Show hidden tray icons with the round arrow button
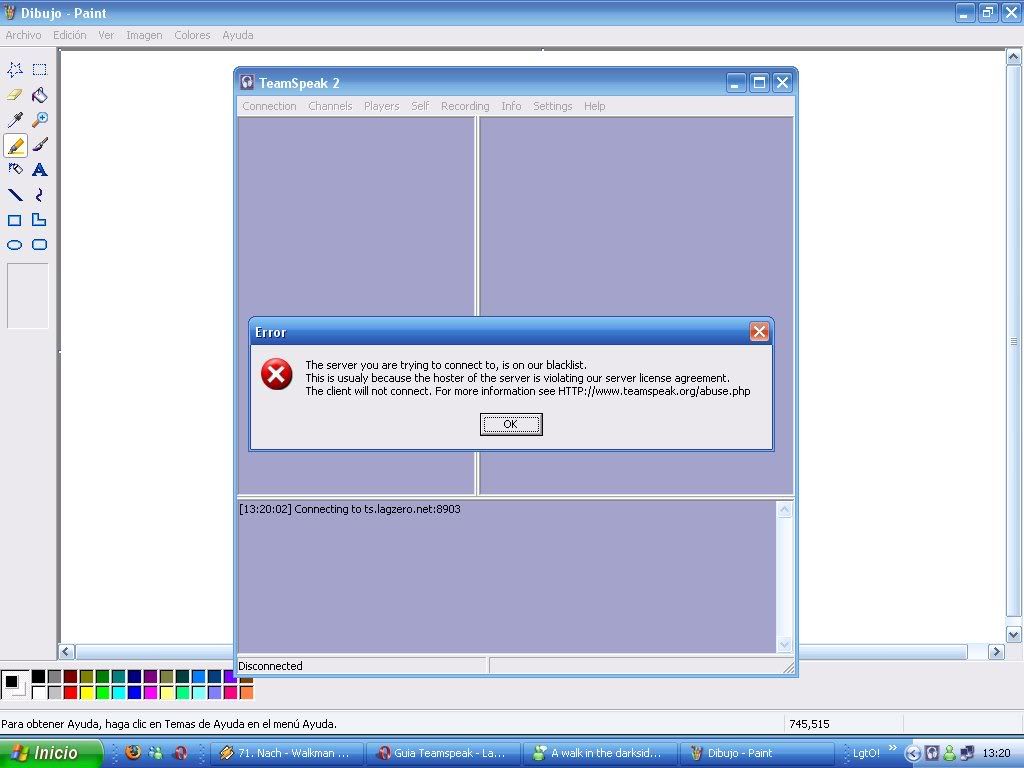This screenshot has width=1024, height=768. coord(912,753)
